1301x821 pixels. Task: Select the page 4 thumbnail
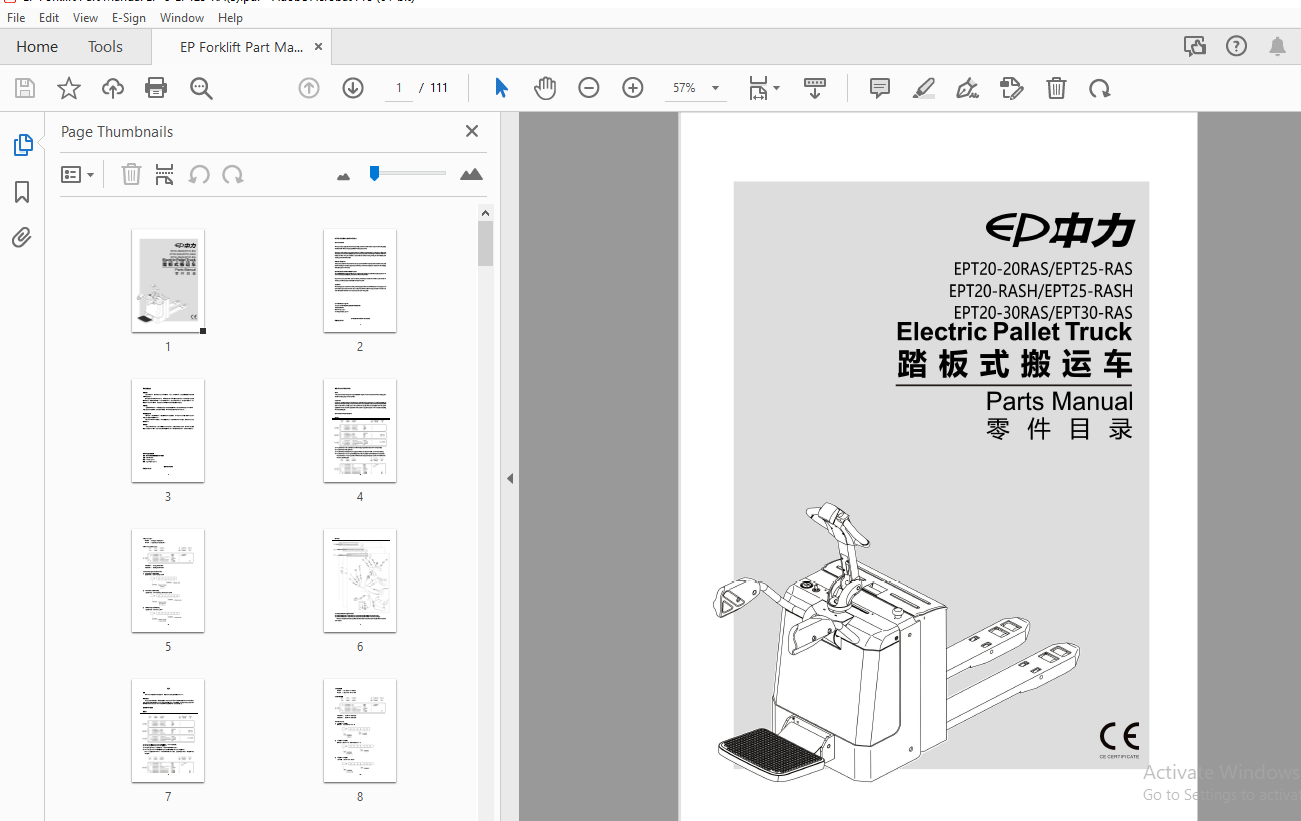(x=360, y=431)
